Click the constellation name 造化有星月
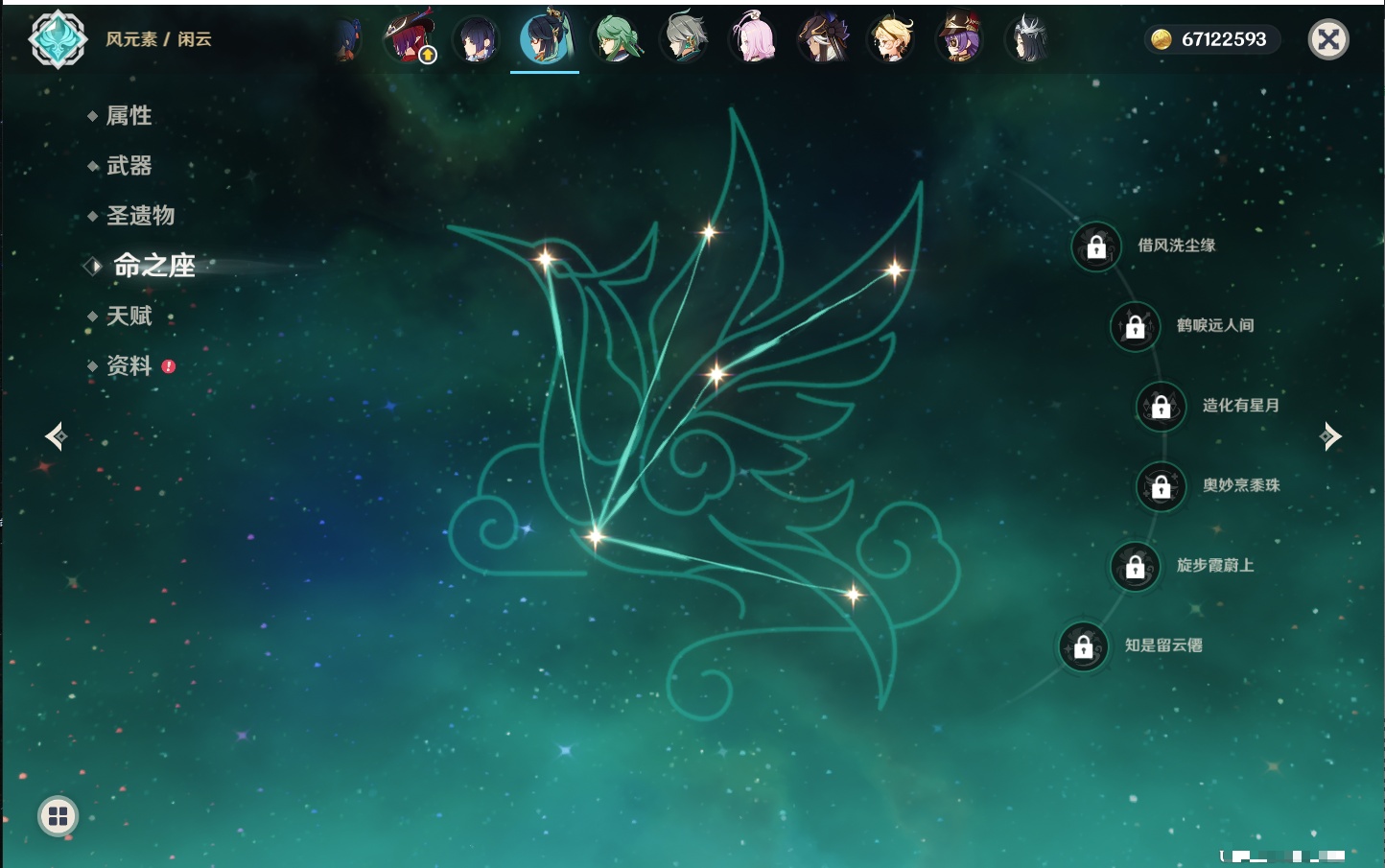 [1241, 405]
